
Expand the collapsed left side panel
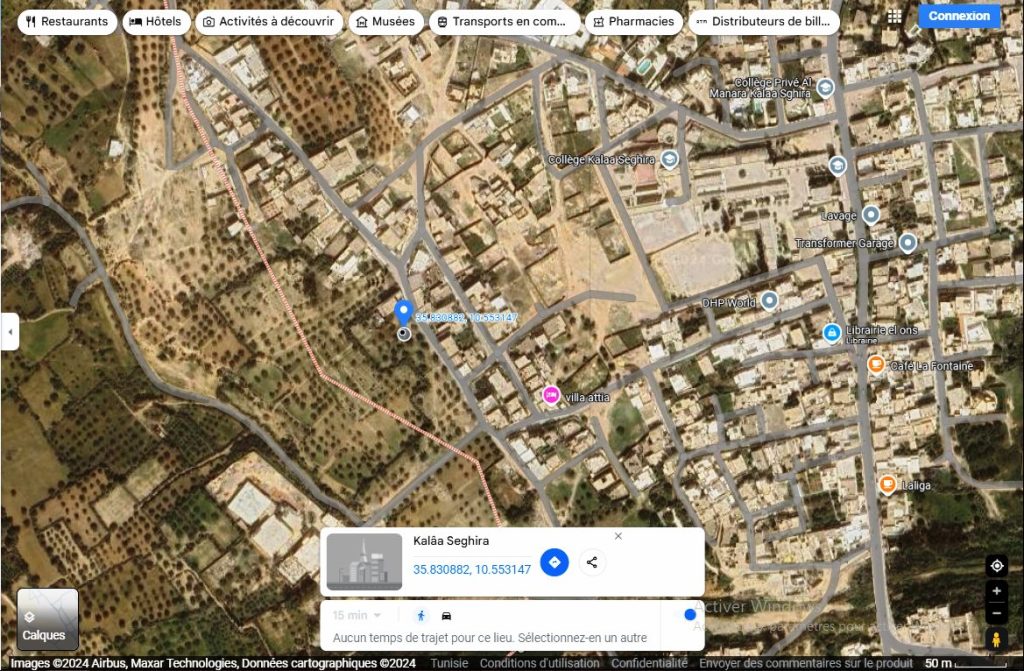(10, 331)
